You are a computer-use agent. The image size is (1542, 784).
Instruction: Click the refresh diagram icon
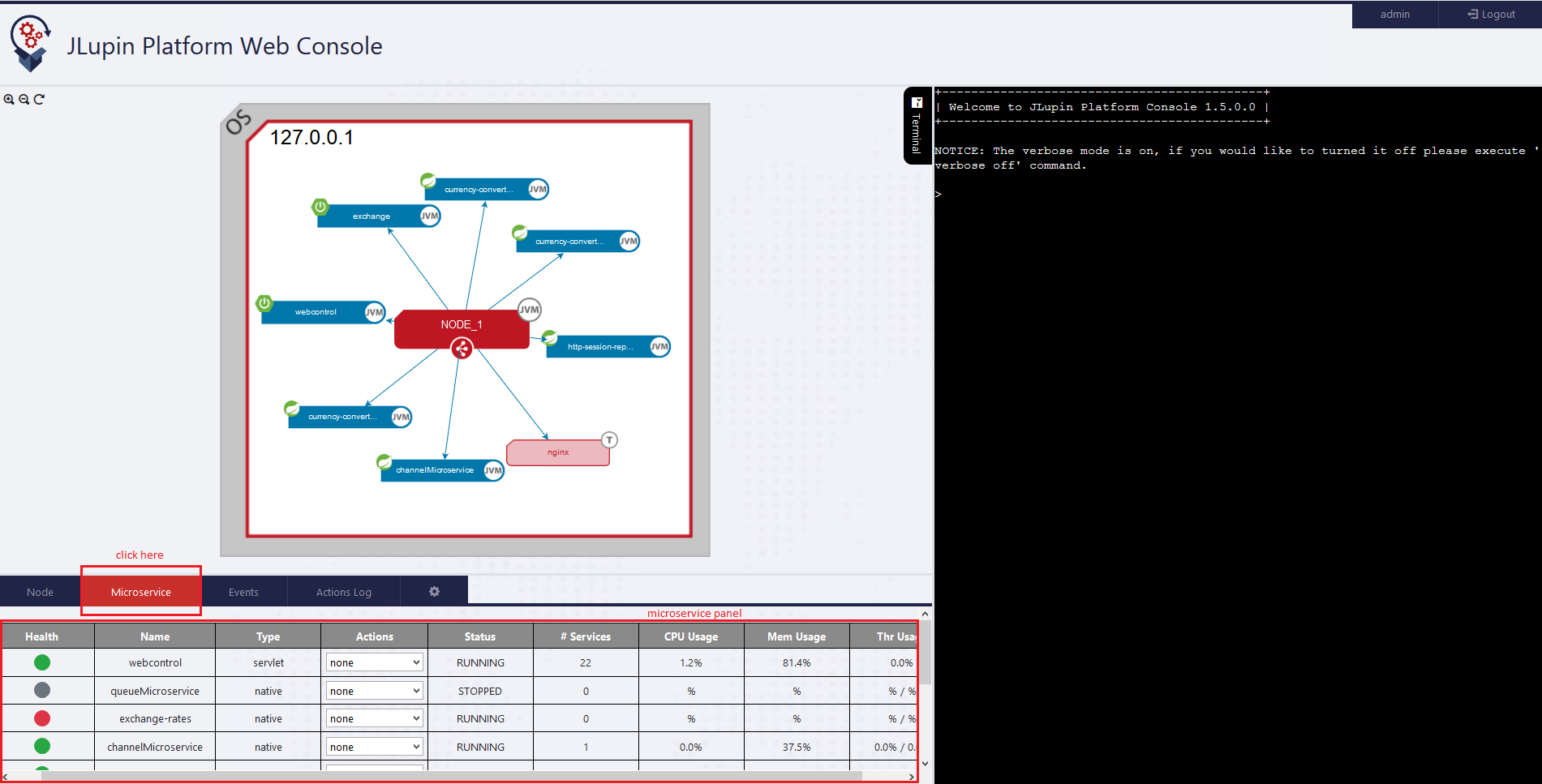(x=39, y=99)
